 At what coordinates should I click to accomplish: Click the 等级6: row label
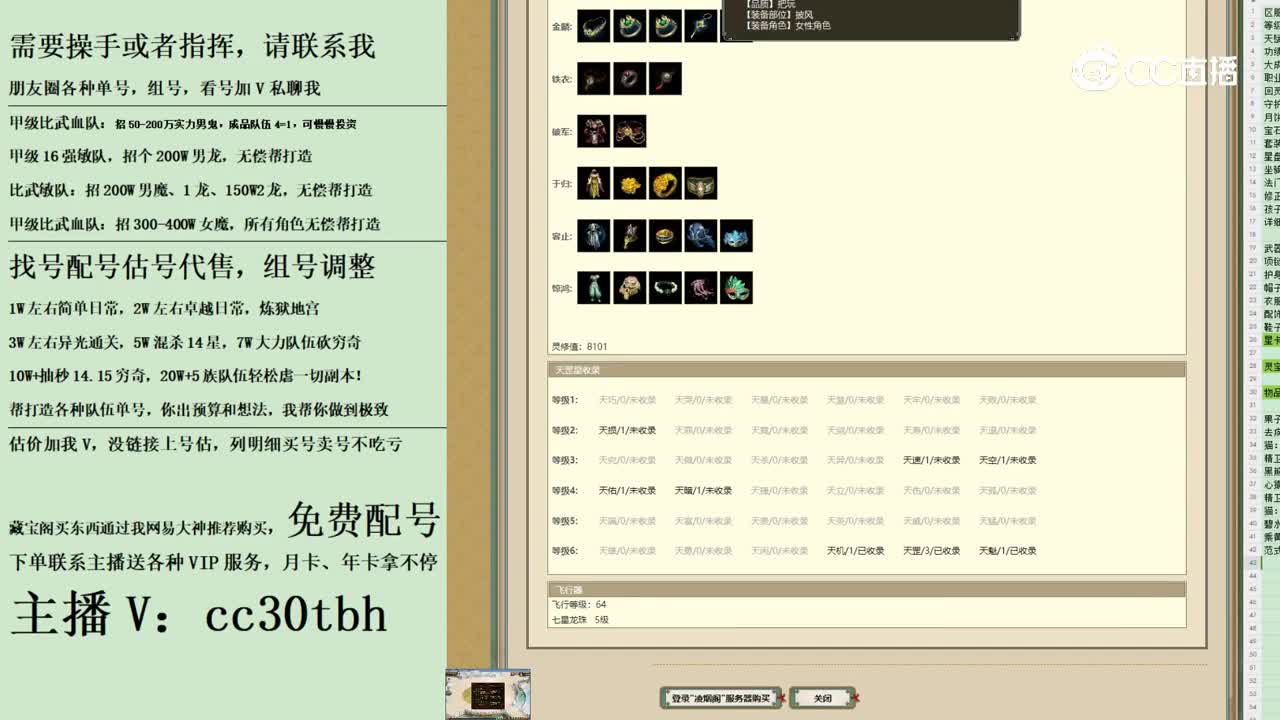click(x=564, y=551)
